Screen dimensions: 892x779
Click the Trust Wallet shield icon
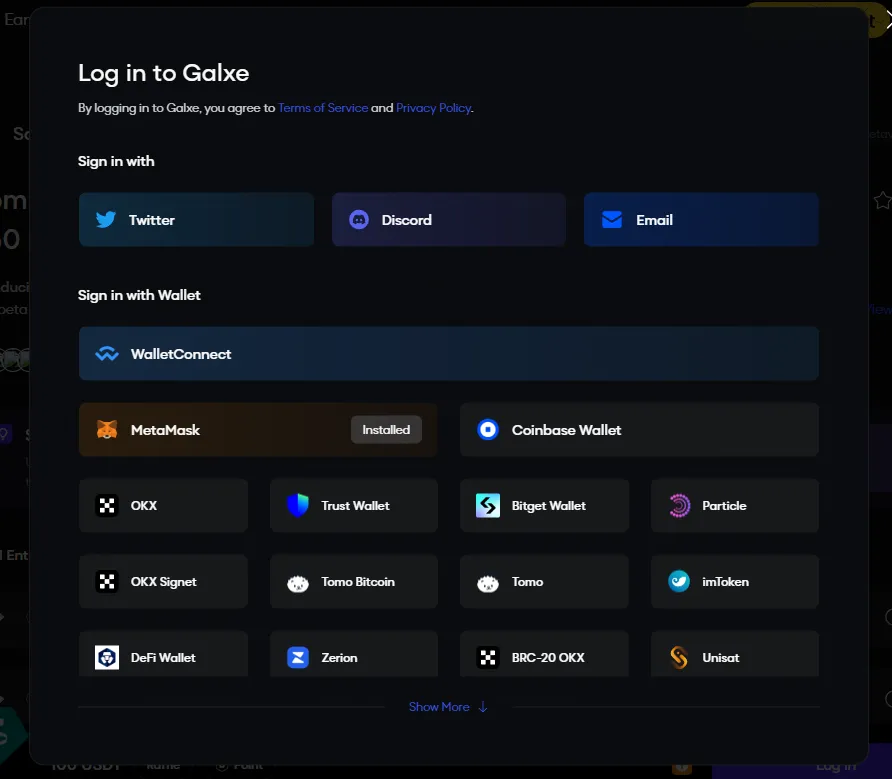pos(298,506)
